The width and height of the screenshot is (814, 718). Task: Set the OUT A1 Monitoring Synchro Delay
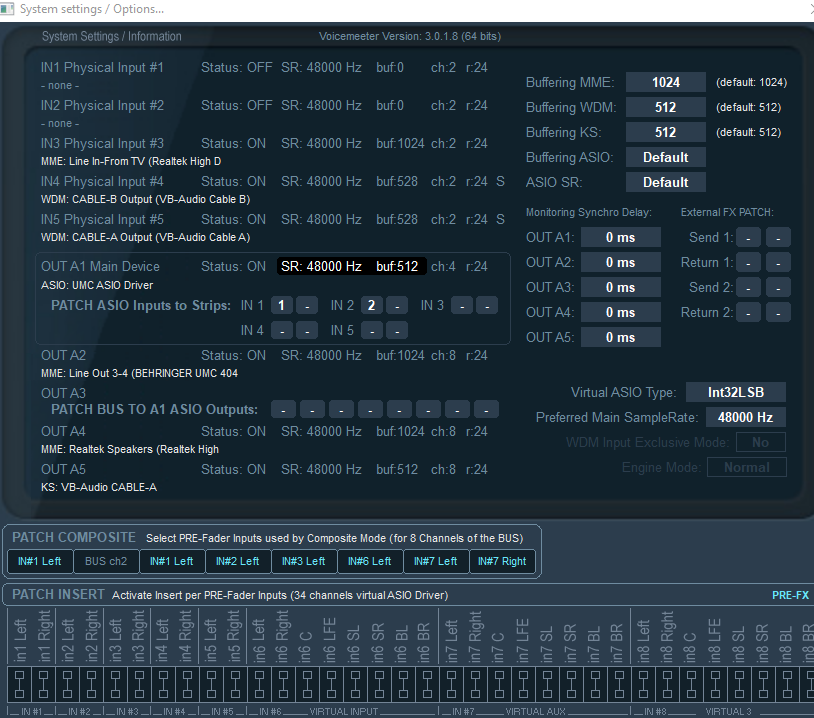point(620,237)
